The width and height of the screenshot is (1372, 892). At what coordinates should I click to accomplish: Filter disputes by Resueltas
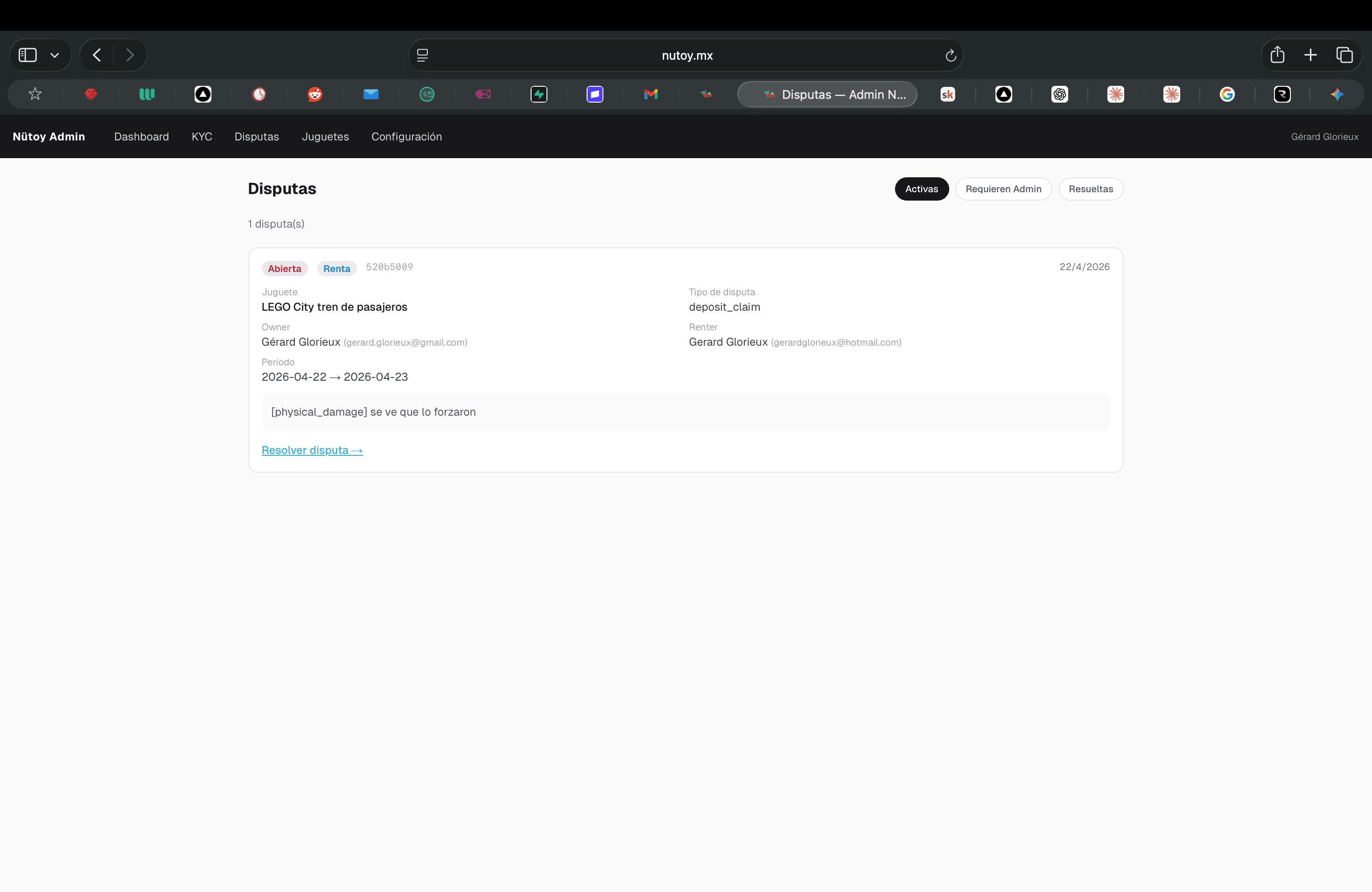tap(1090, 189)
